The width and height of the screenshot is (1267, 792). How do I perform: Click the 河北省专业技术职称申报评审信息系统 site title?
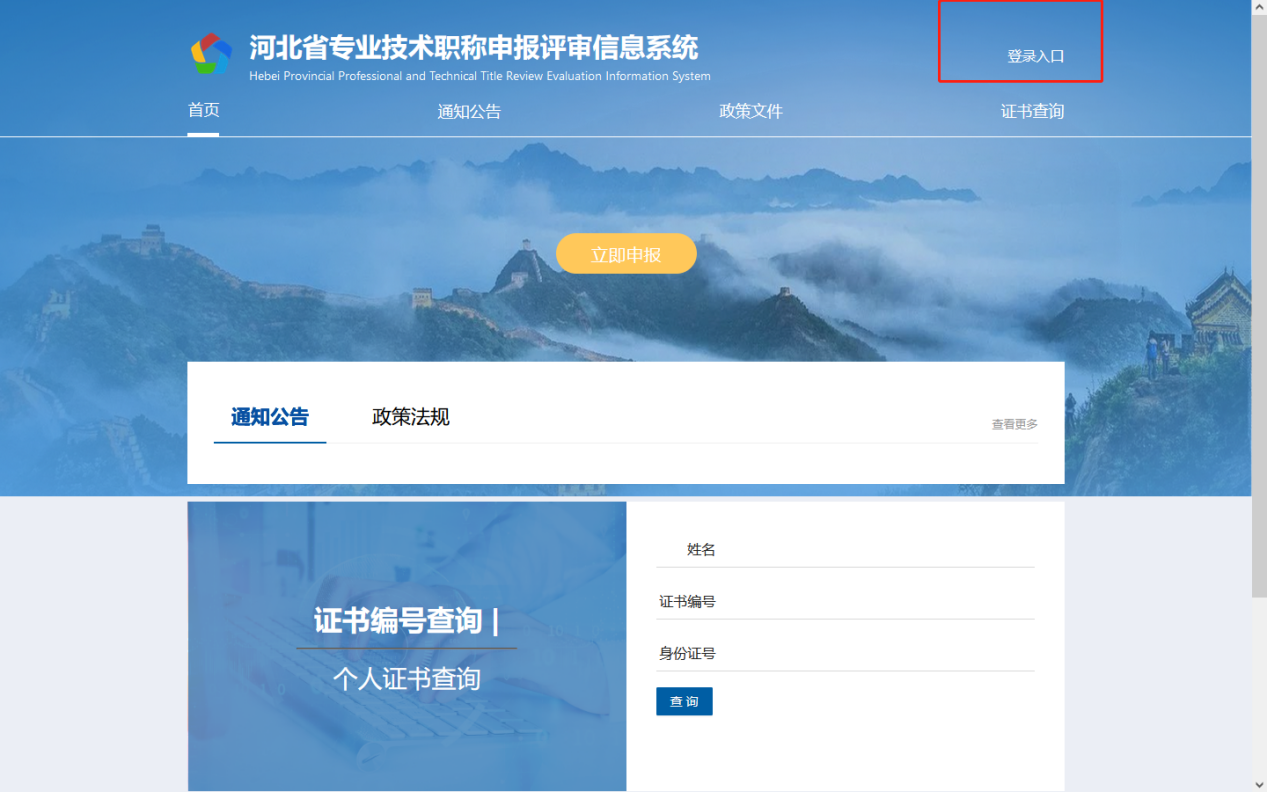(x=473, y=47)
